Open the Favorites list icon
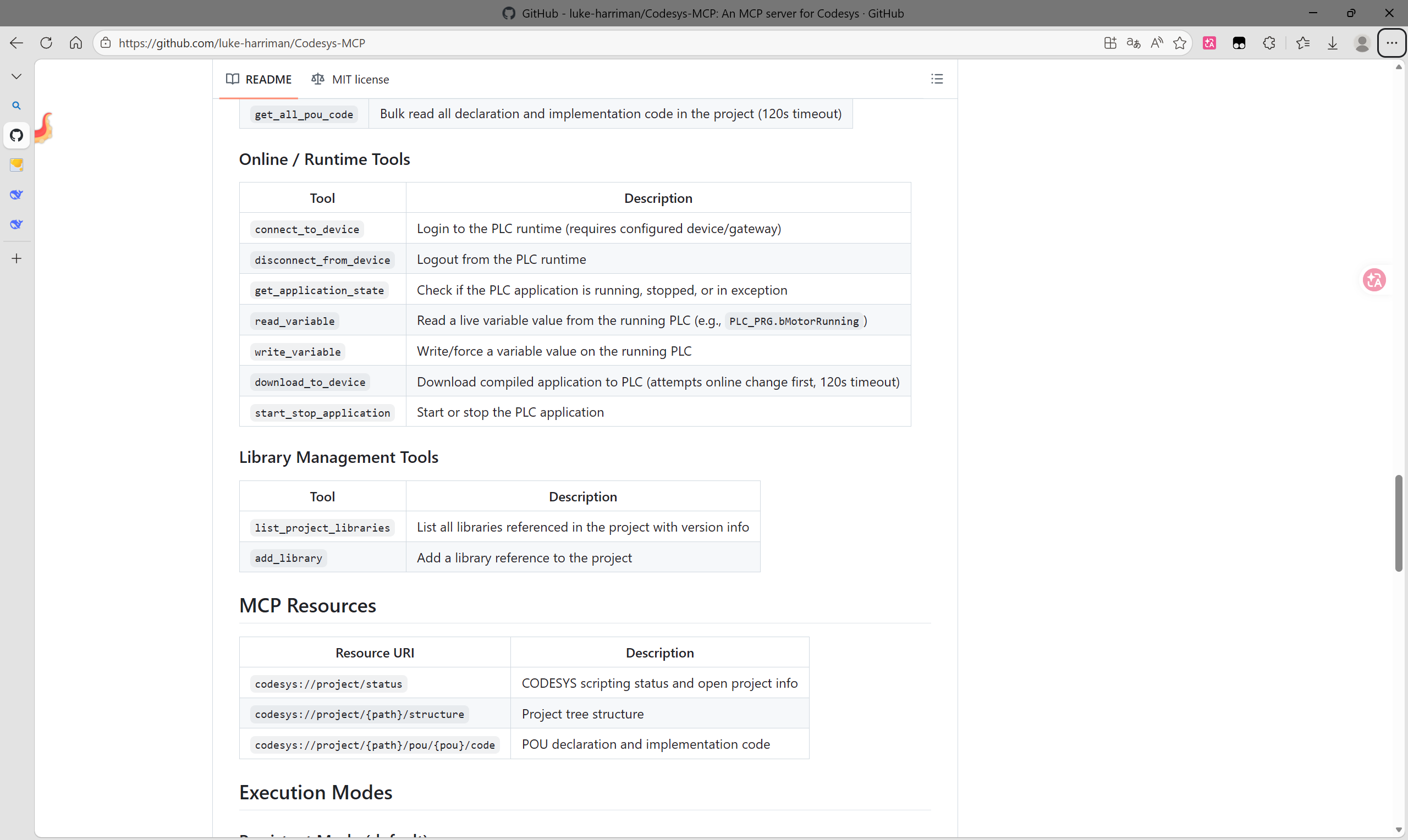 tap(1303, 43)
